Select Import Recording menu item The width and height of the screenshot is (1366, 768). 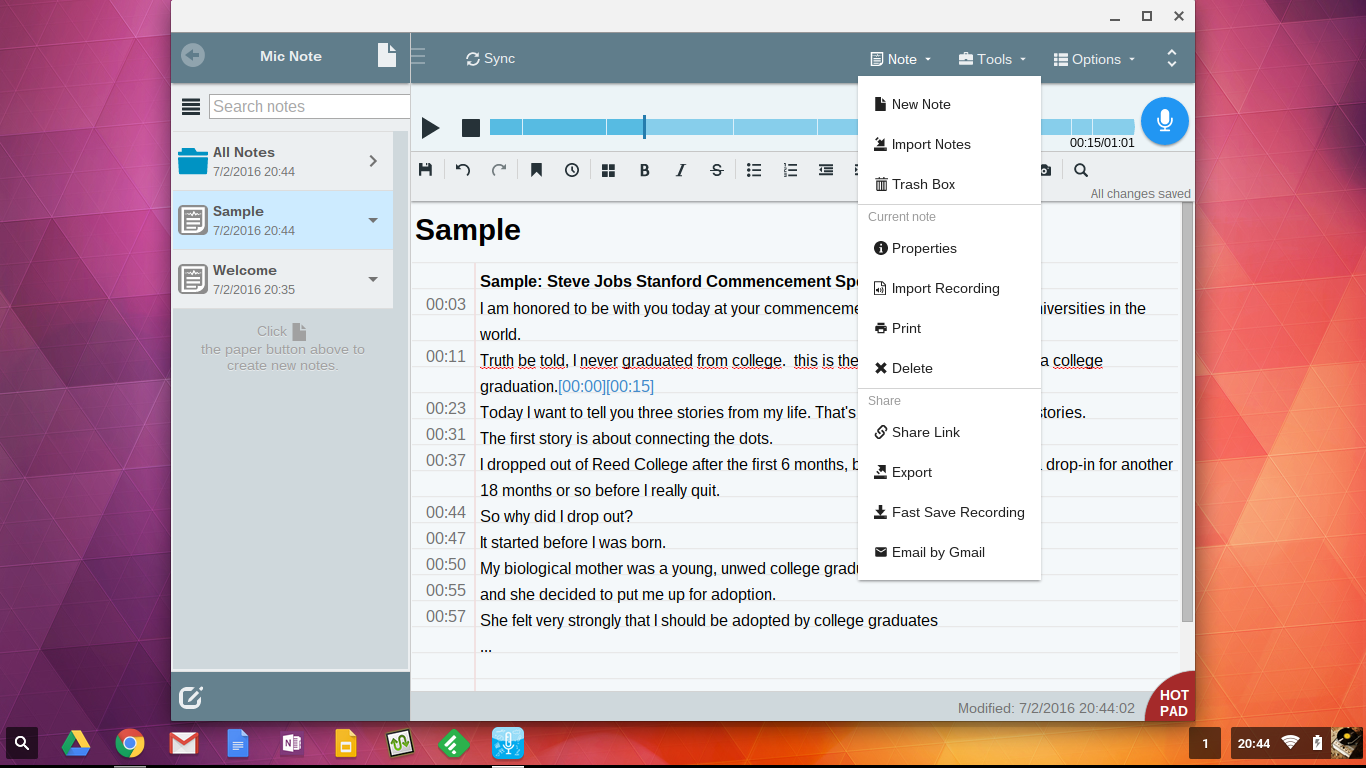coord(949,288)
